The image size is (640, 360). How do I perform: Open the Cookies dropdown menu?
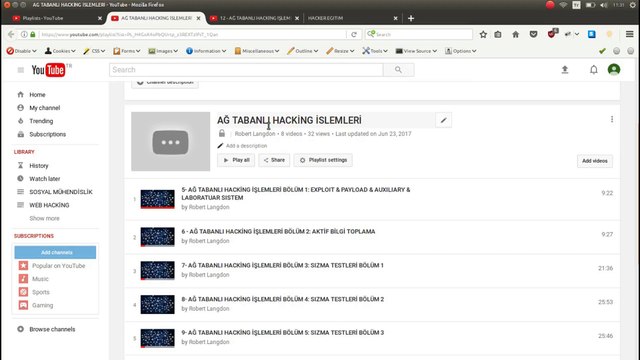[x=60, y=51]
